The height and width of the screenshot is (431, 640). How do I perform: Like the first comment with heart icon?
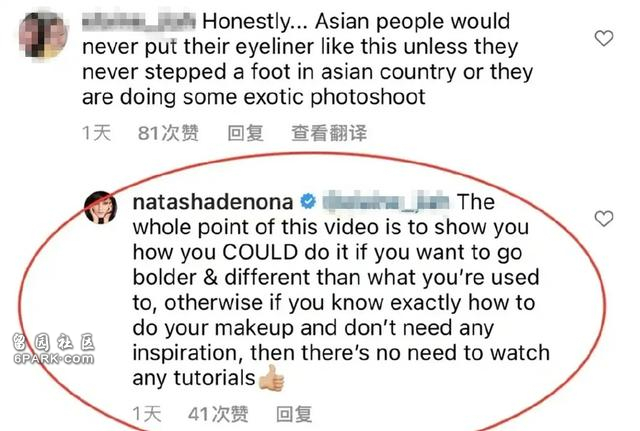604,38
